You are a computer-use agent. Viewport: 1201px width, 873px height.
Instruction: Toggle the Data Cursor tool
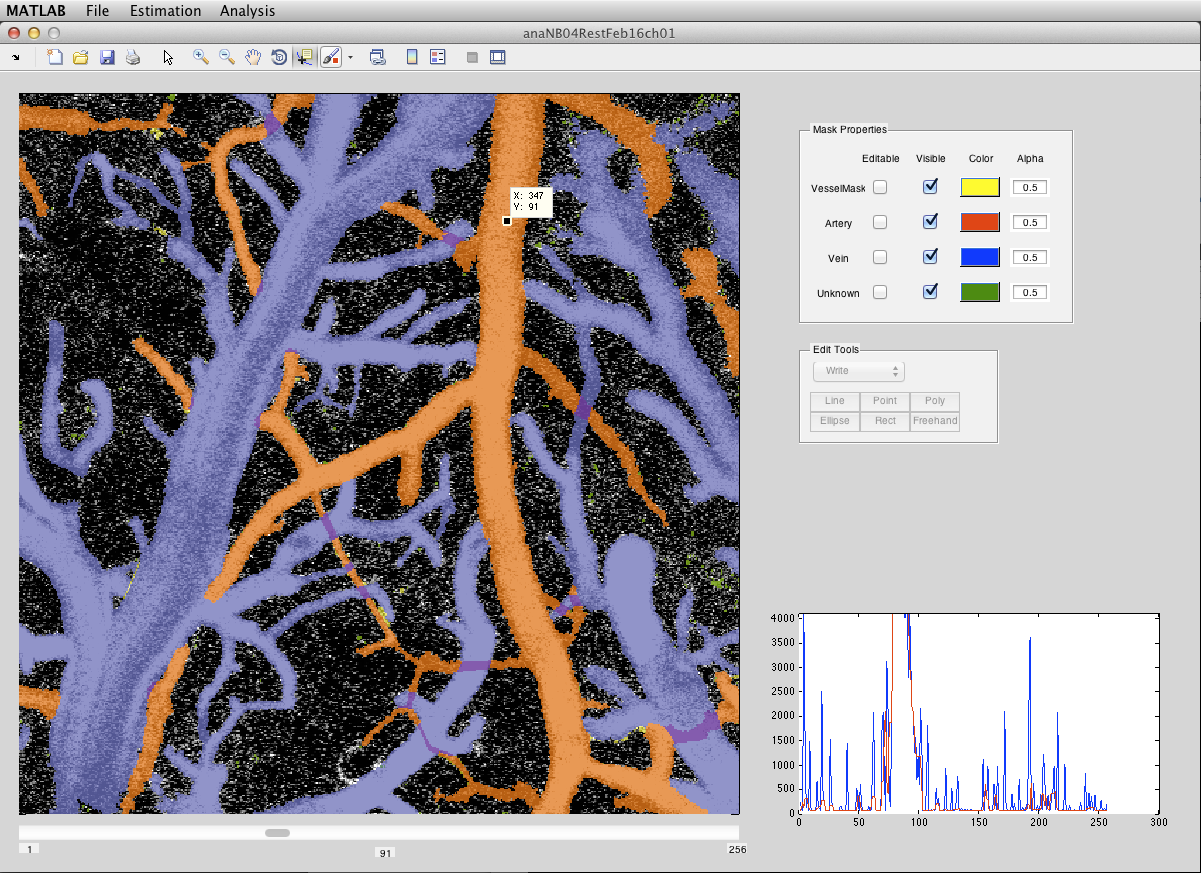click(305, 57)
